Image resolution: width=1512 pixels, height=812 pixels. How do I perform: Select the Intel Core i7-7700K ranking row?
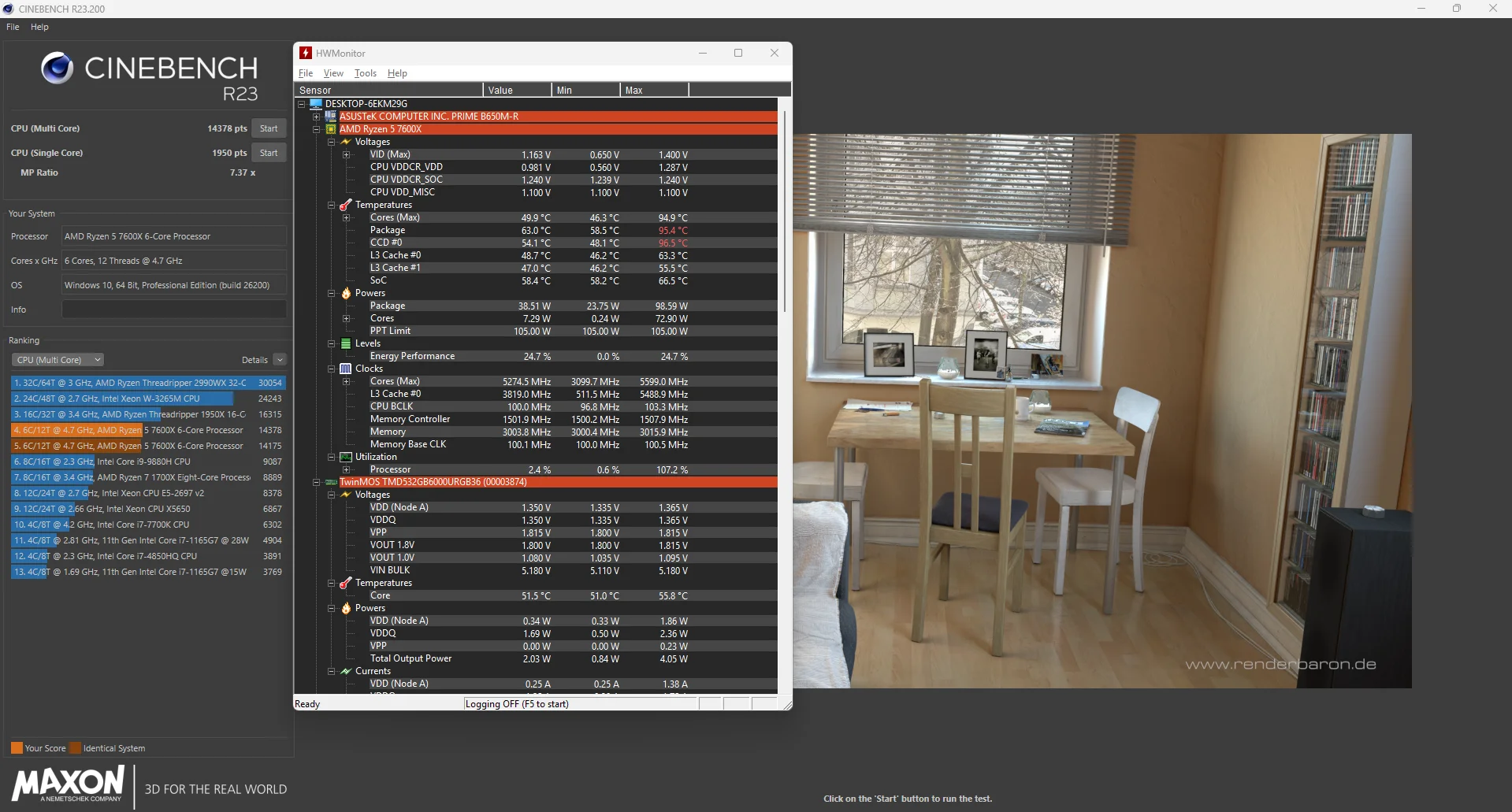pyautogui.click(x=148, y=525)
